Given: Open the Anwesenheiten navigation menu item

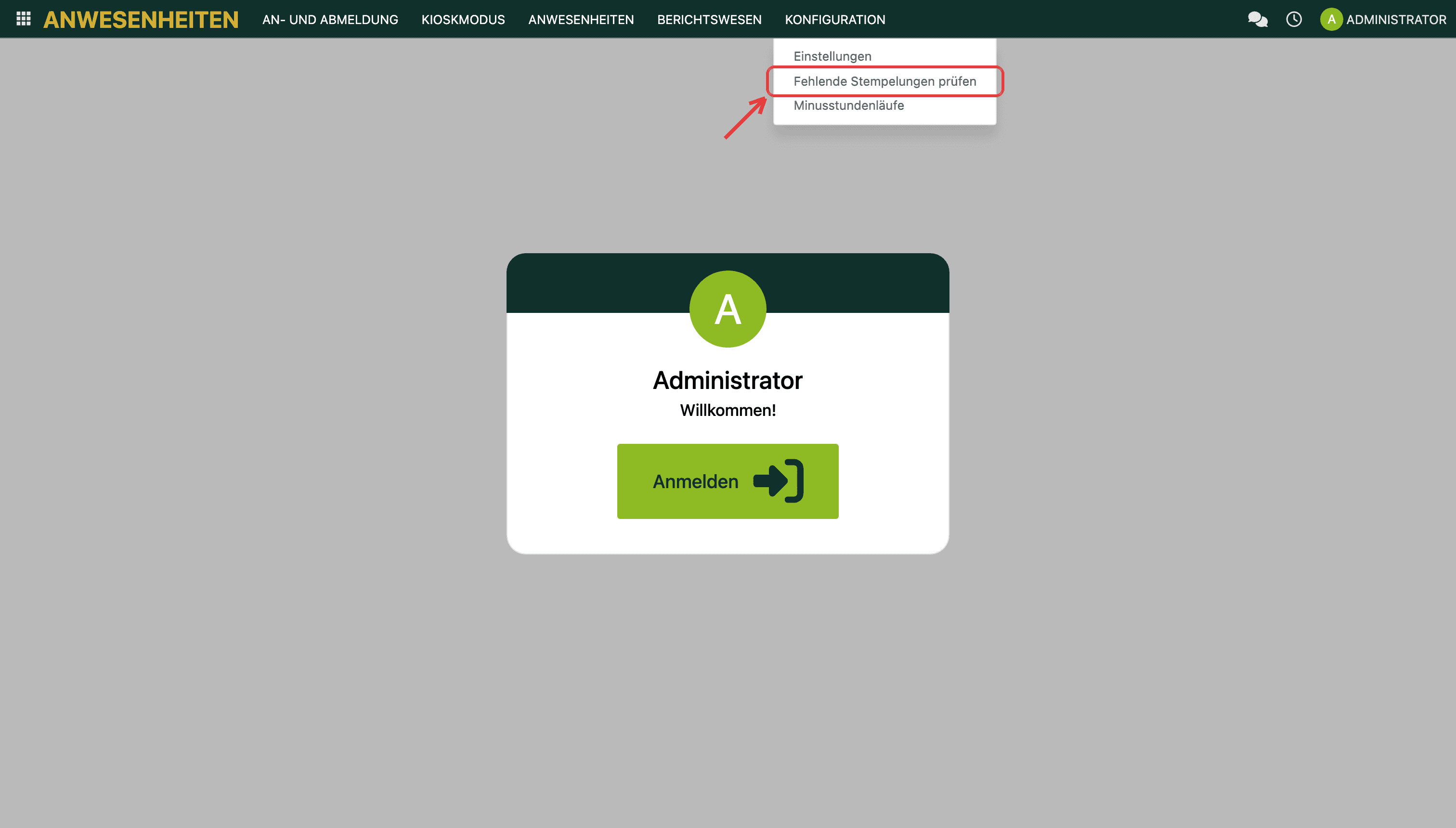Looking at the screenshot, I should 581,19.
